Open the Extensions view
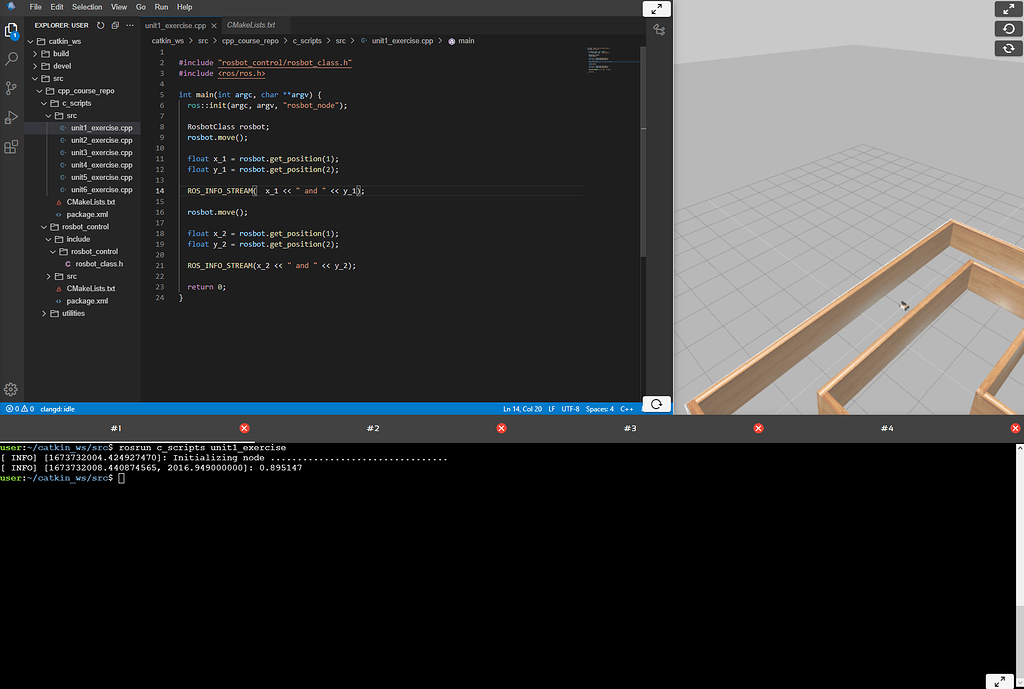Viewport: 1024px width, 689px height. [x=12, y=146]
